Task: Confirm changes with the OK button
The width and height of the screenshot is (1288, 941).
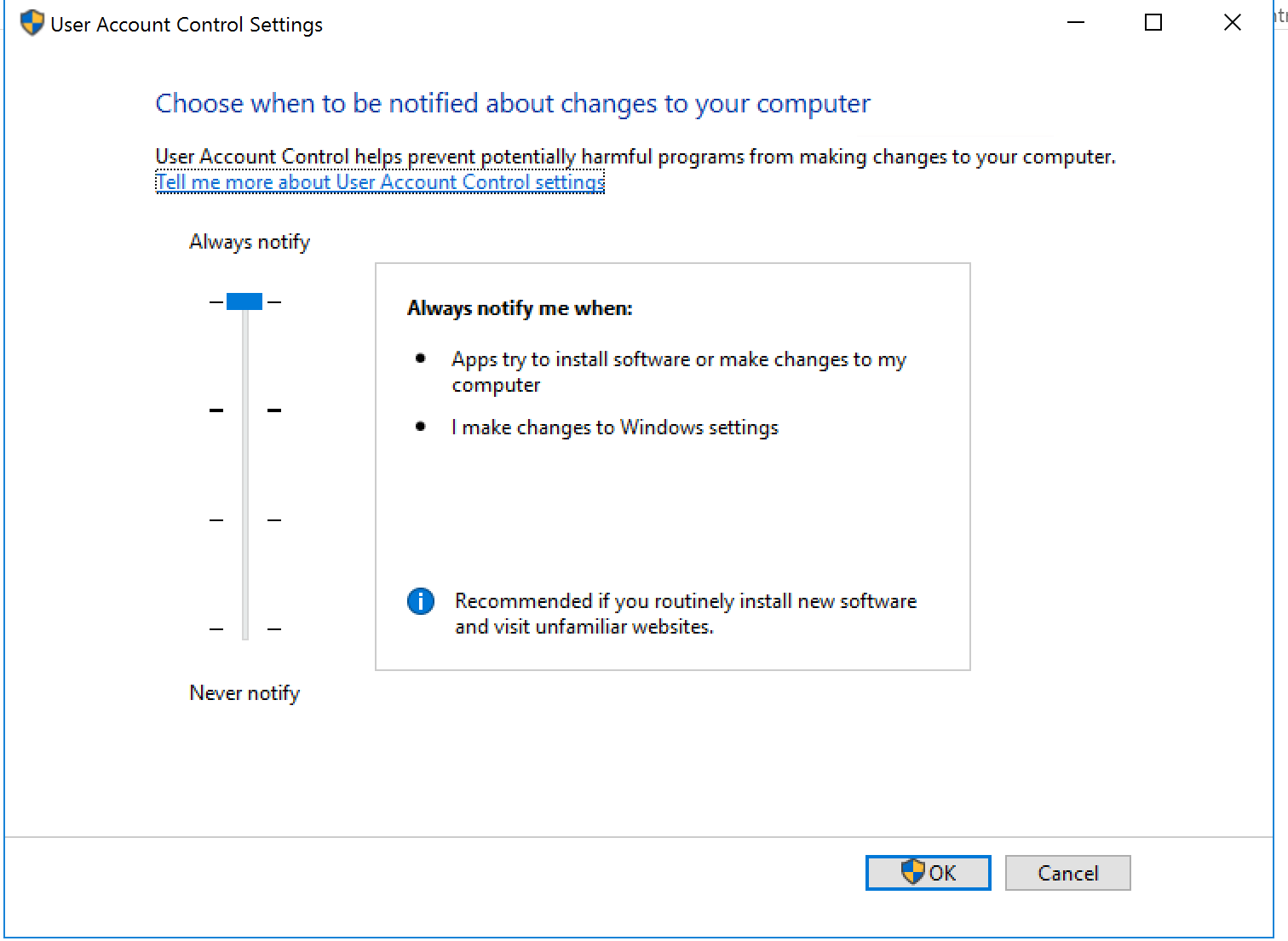Action: pos(928,872)
